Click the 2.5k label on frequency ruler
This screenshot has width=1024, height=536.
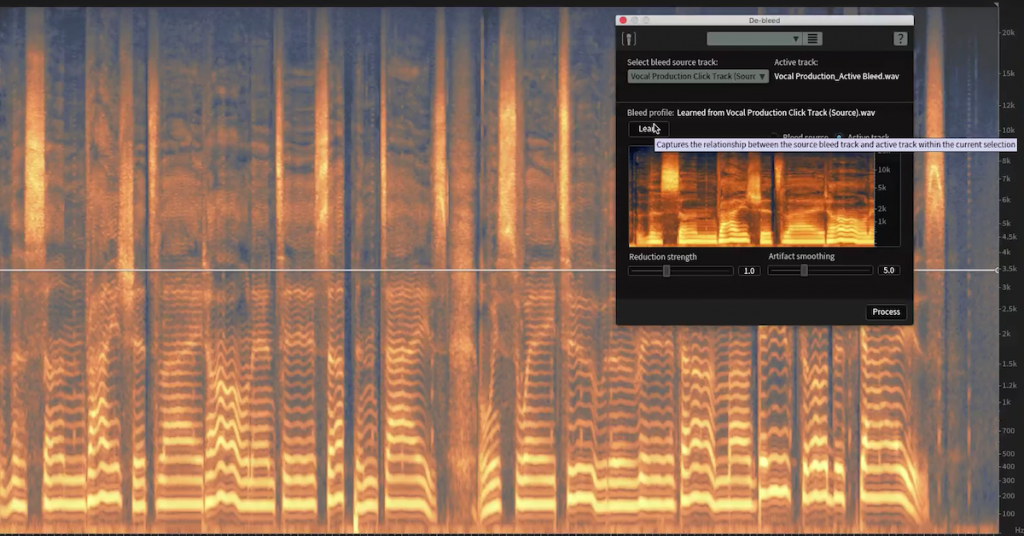pyautogui.click(x=1010, y=309)
